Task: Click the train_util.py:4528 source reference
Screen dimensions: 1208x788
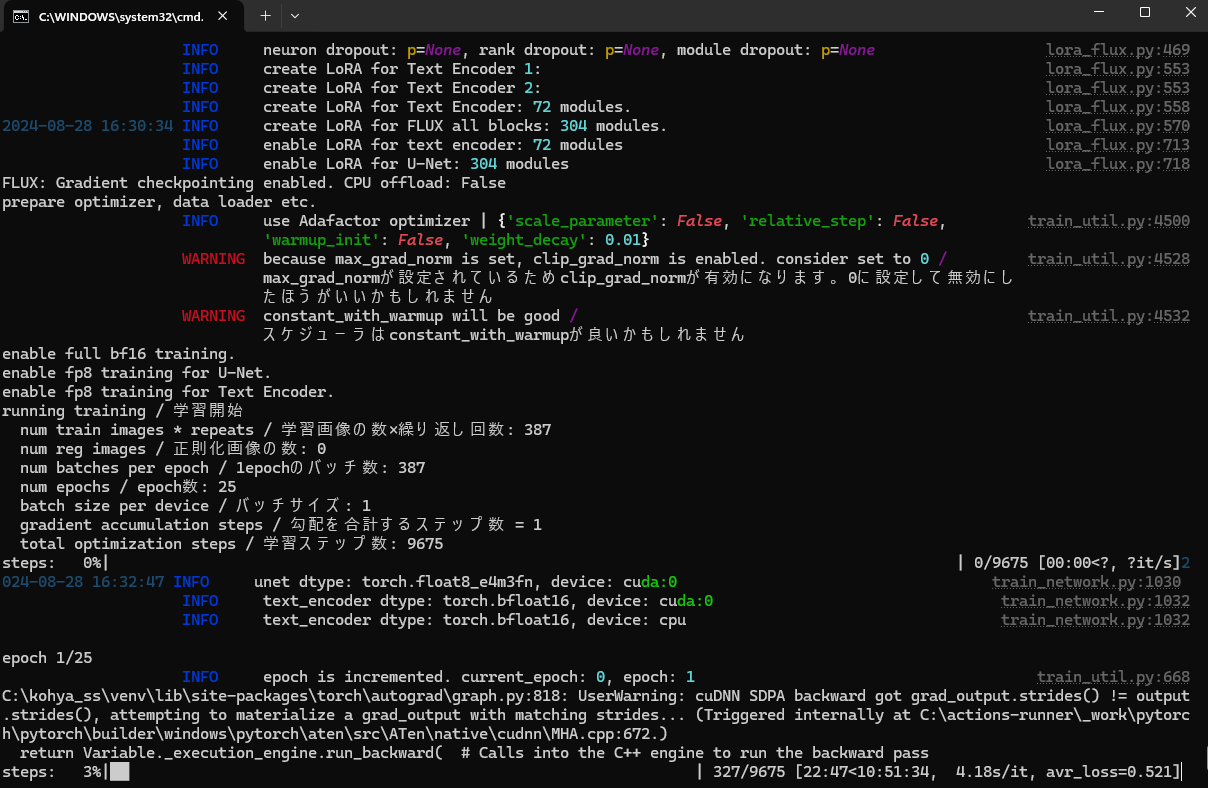Action: click(1109, 259)
